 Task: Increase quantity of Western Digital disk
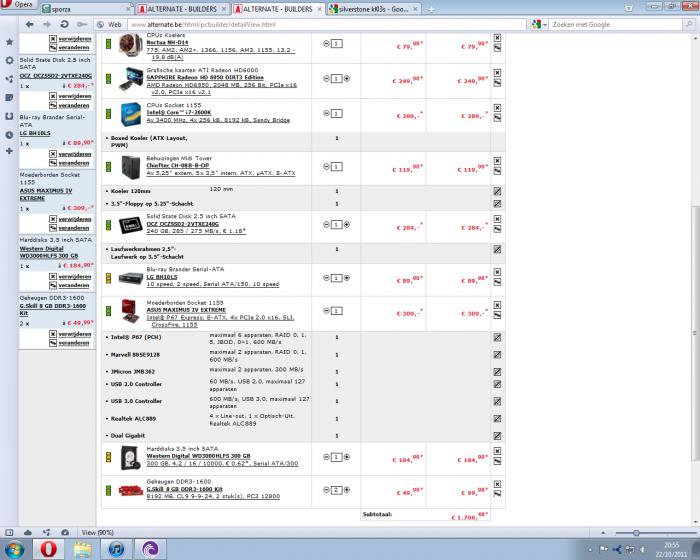(x=347, y=457)
